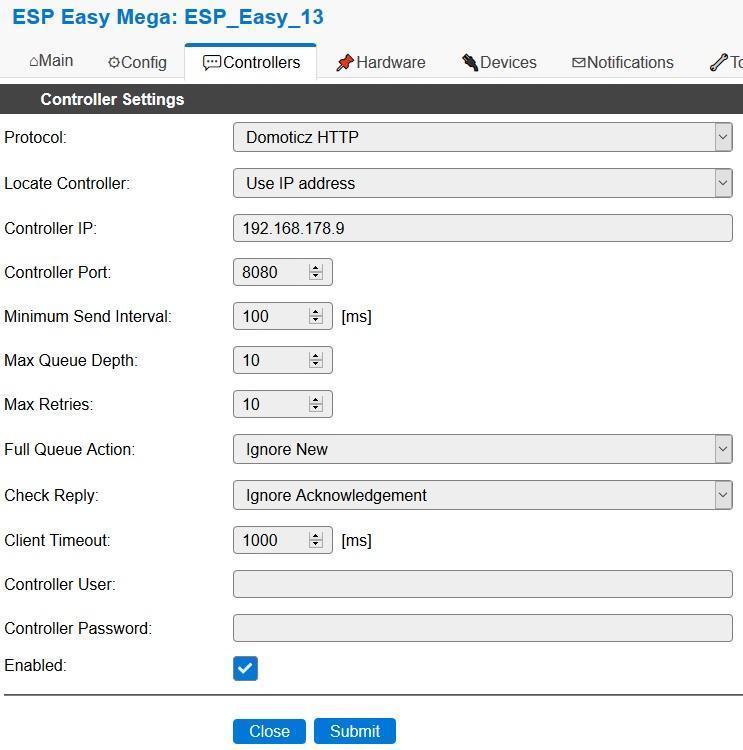Screen dimensions: 743x750
Task: Click the Max Retries: label
Action: coord(49,405)
